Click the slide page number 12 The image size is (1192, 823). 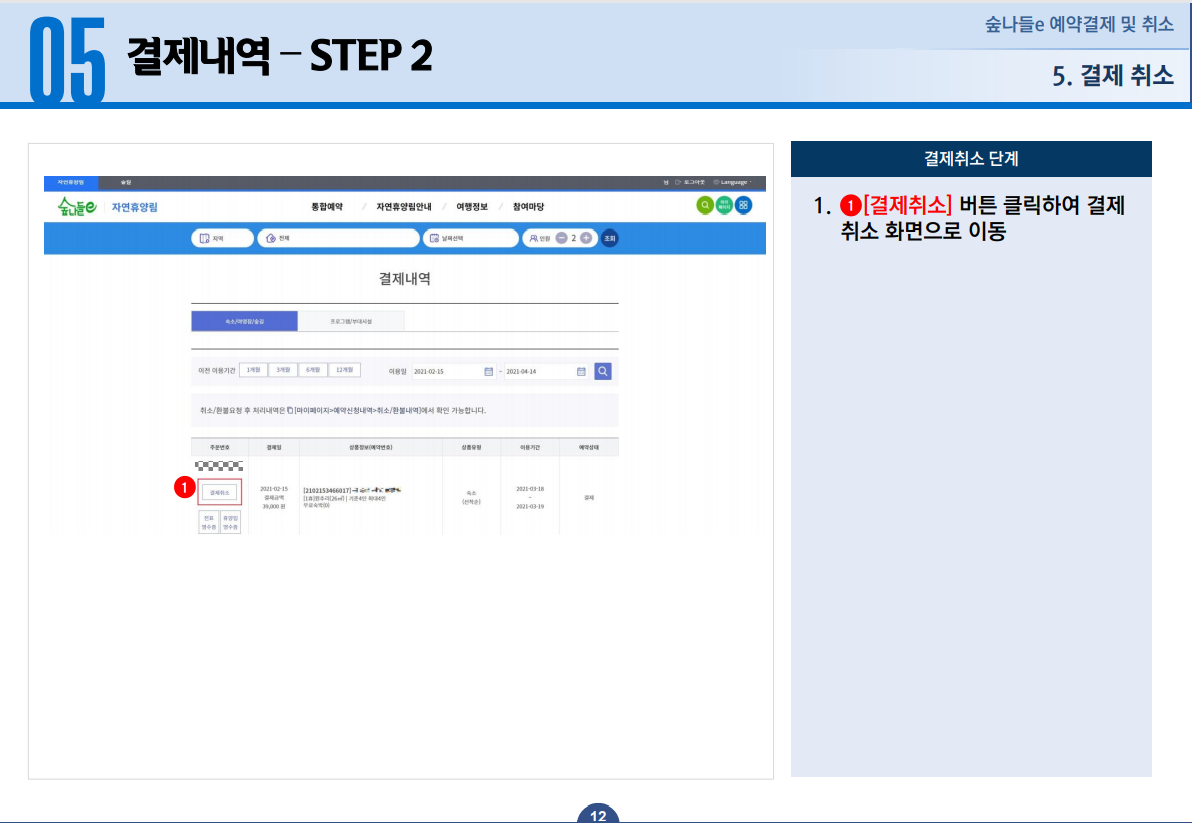[x=598, y=815]
